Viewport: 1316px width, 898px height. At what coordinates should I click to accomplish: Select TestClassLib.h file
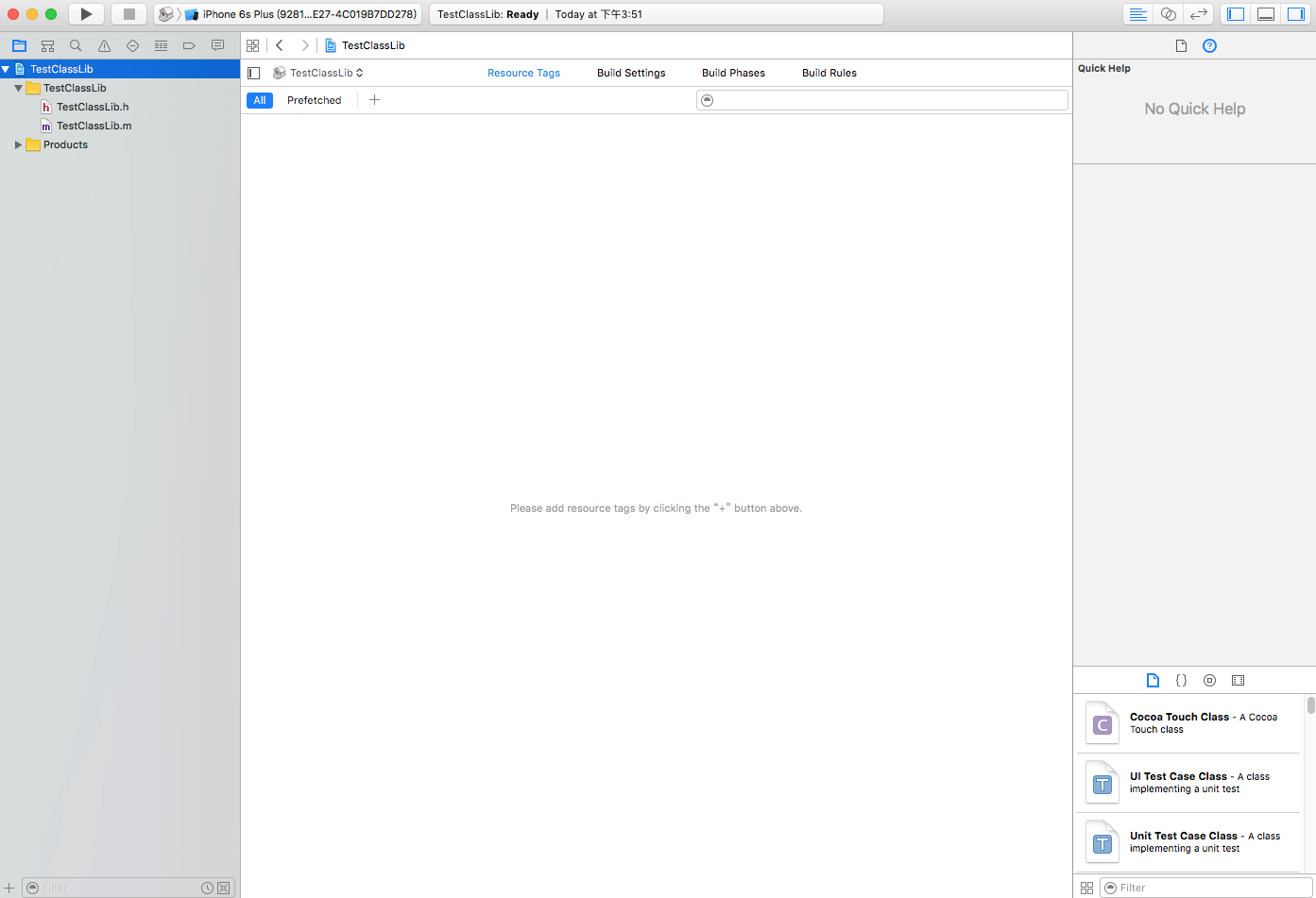93,107
